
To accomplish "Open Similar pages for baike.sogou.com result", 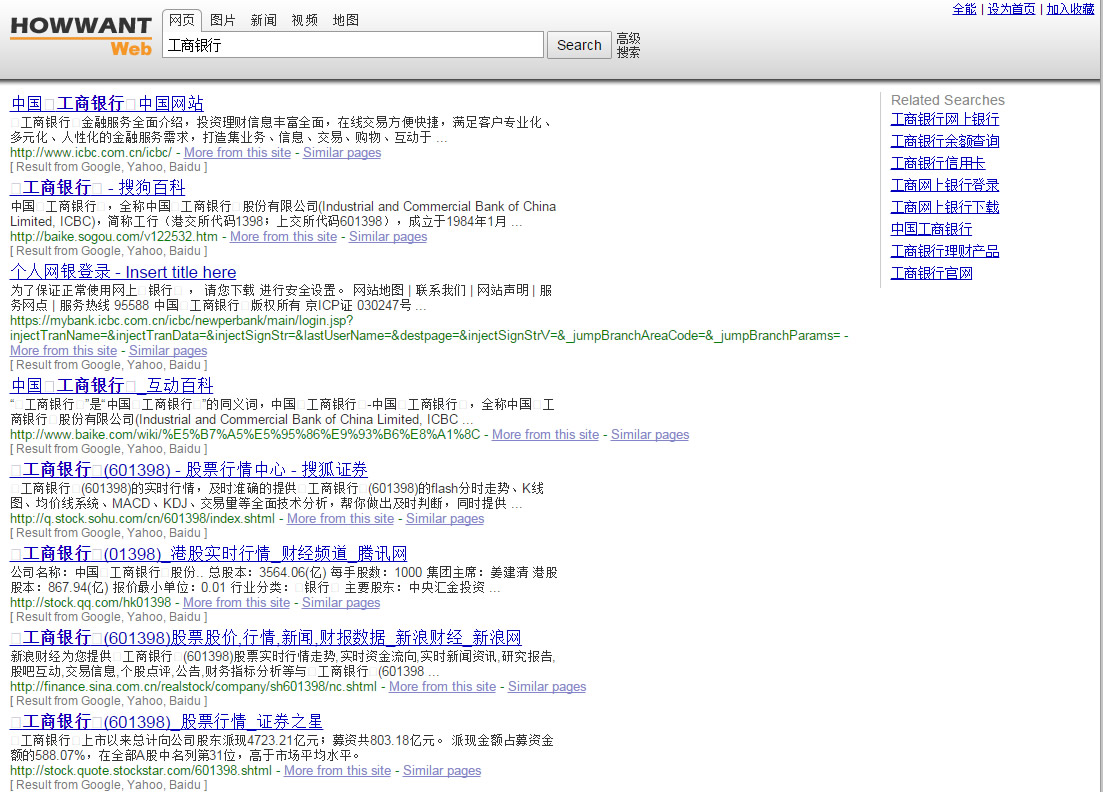I will pos(388,236).
